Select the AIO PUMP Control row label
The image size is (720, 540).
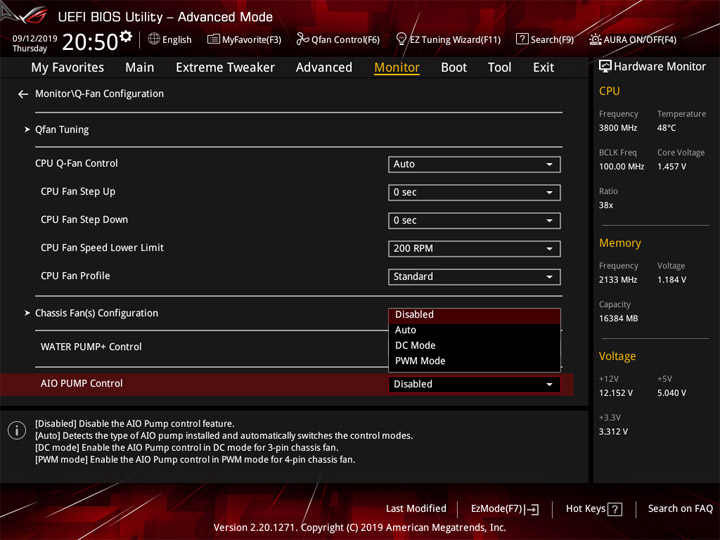point(81,383)
